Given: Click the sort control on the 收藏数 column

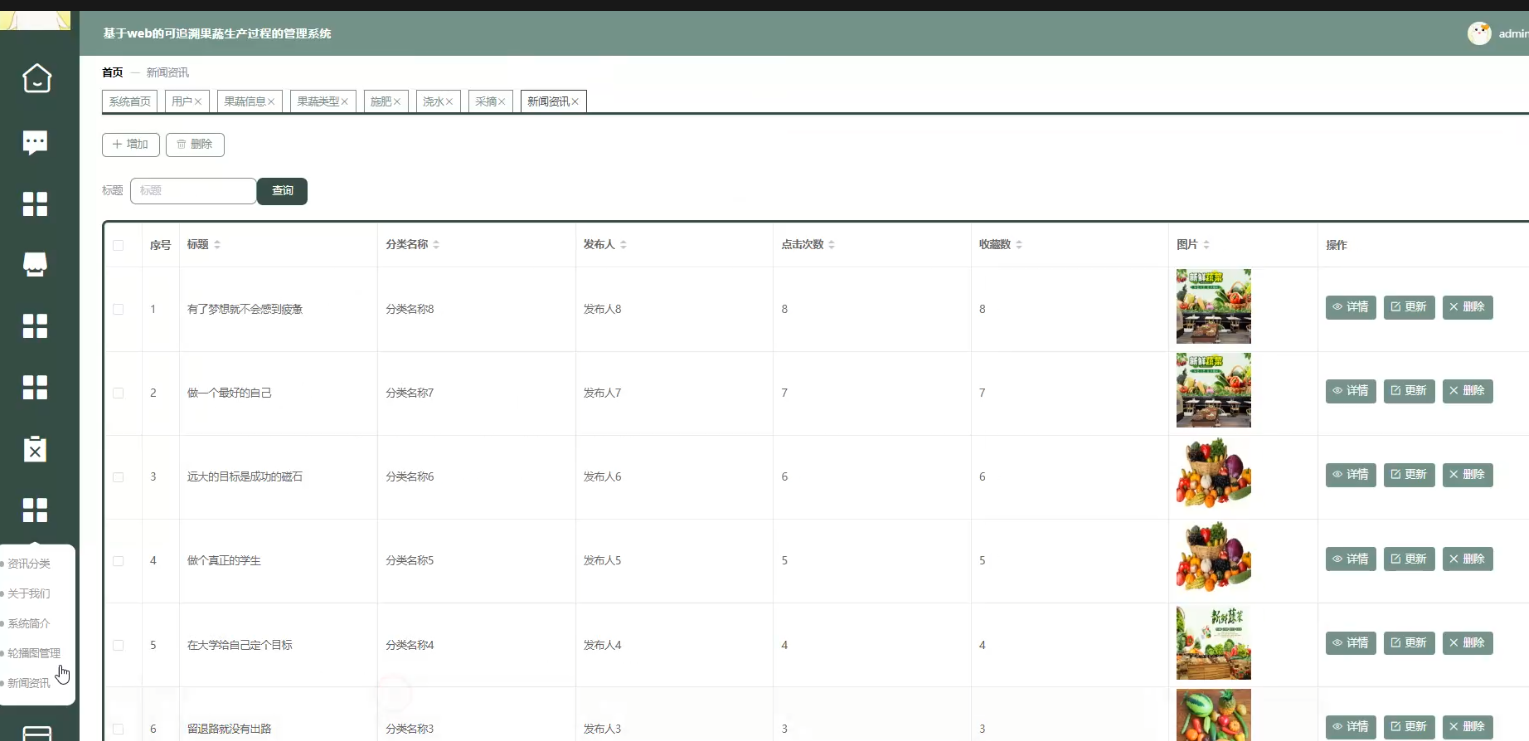Looking at the screenshot, I should [x=1018, y=243].
